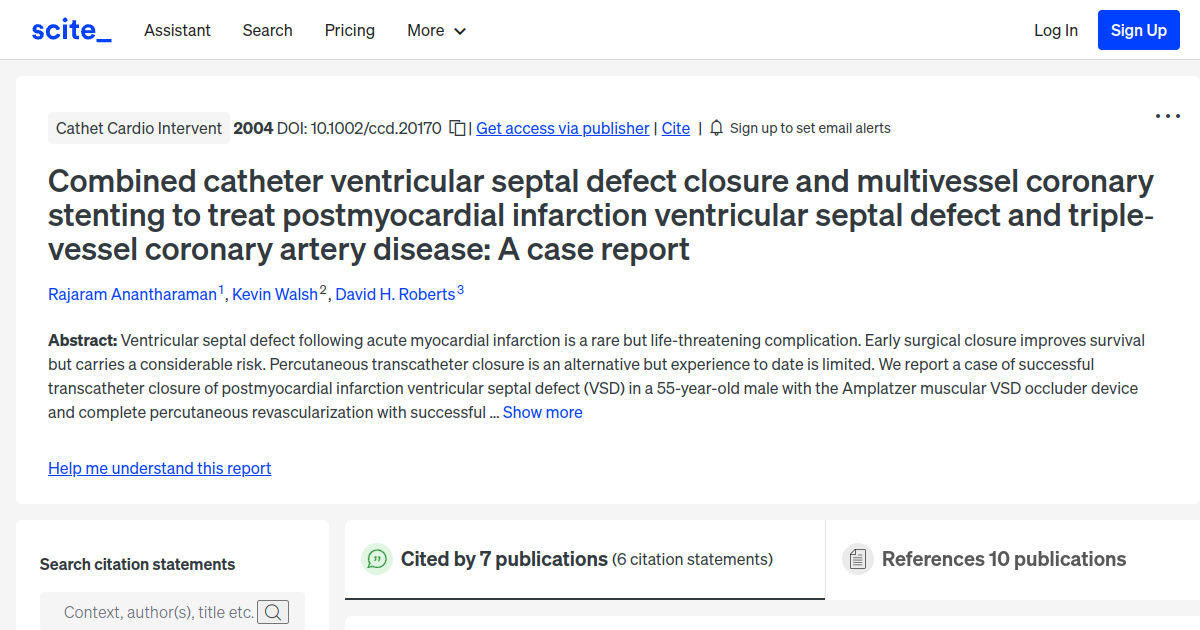Click the Sign Up button
The image size is (1200, 630).
coord(1138,29)
